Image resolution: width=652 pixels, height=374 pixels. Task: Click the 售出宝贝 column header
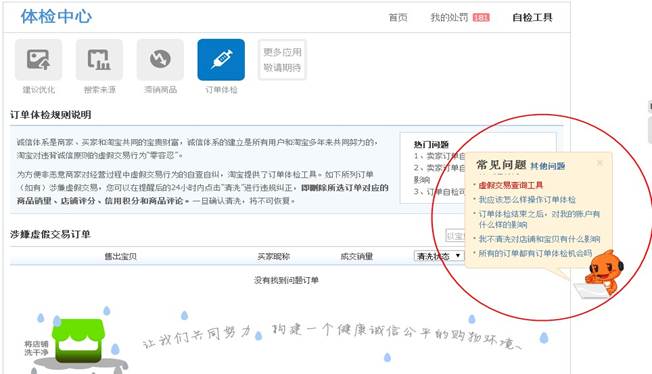121,257
